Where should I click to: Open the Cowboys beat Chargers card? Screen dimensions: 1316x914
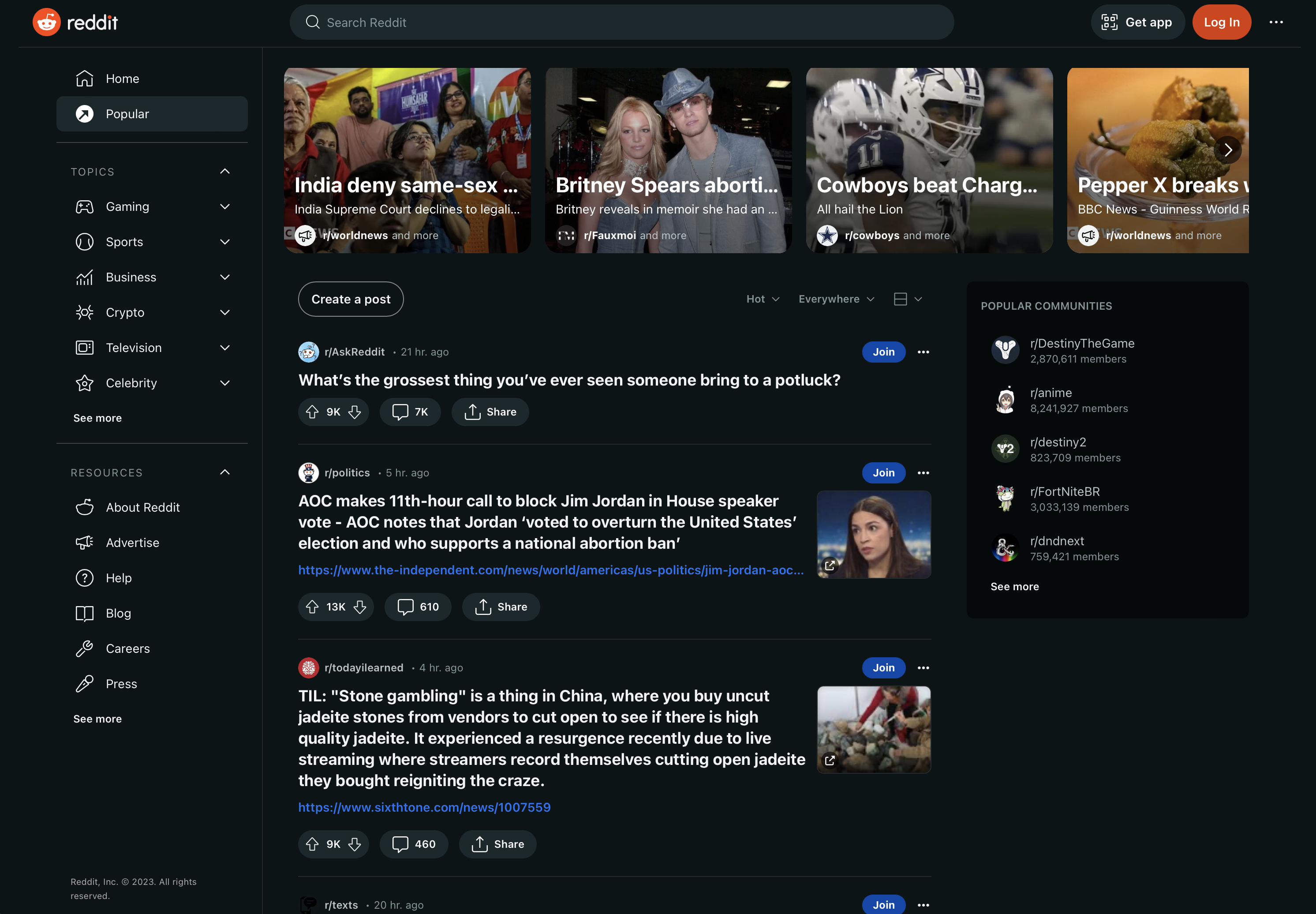click(x=929, y=161)
